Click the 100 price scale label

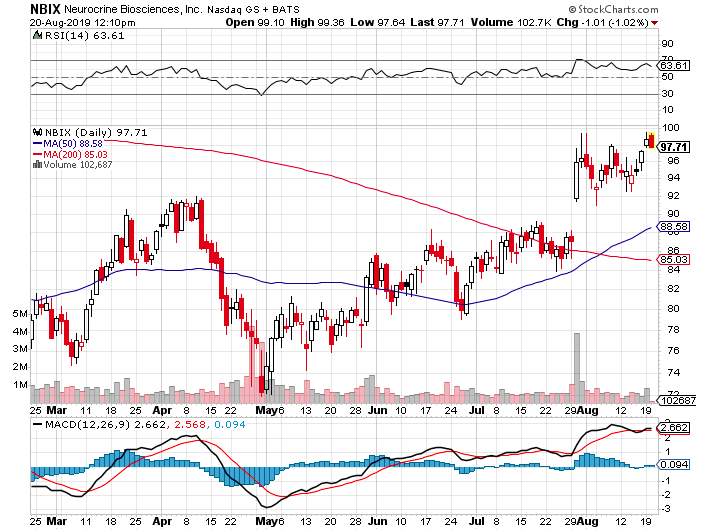point(671,128)
